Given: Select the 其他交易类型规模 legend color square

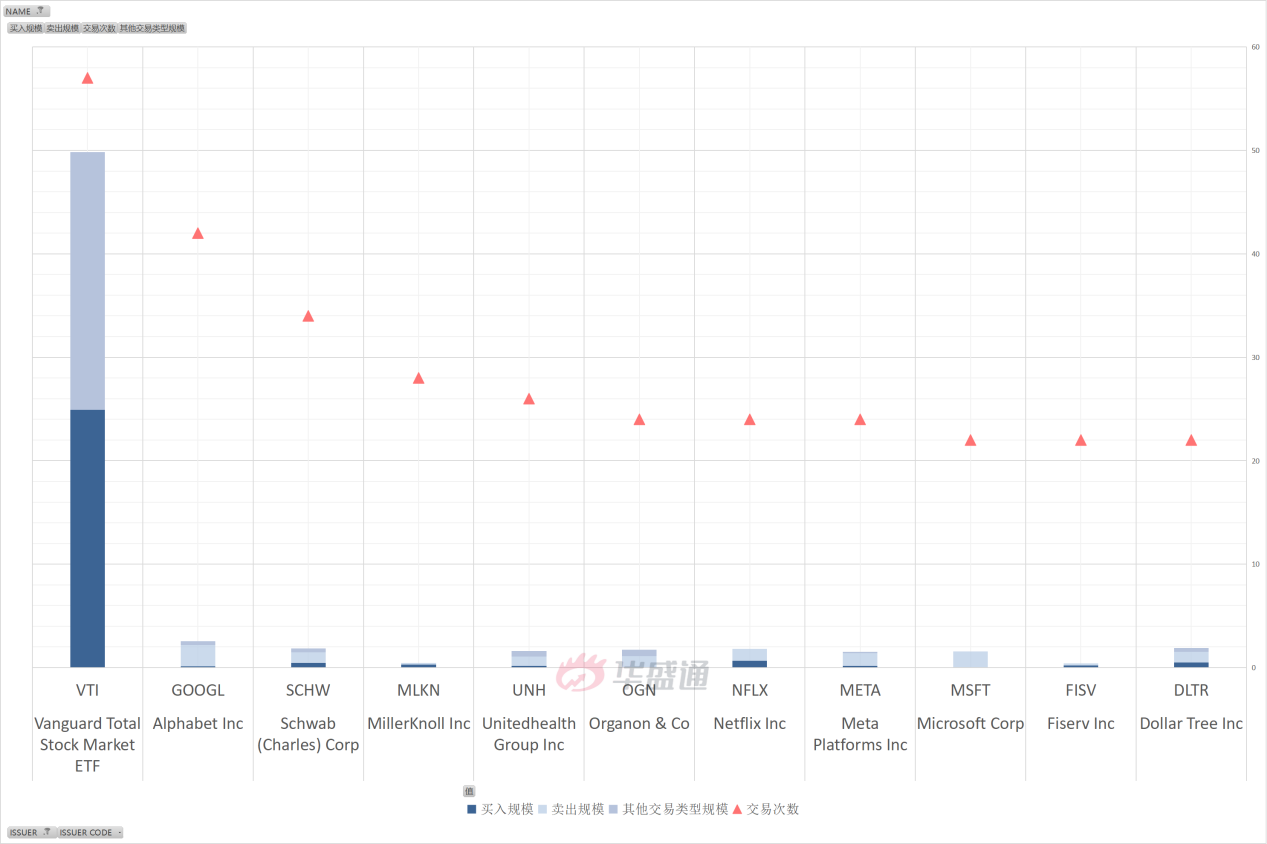Looking at the screenshot, I should pyautogui.click(x=614, y=809).
